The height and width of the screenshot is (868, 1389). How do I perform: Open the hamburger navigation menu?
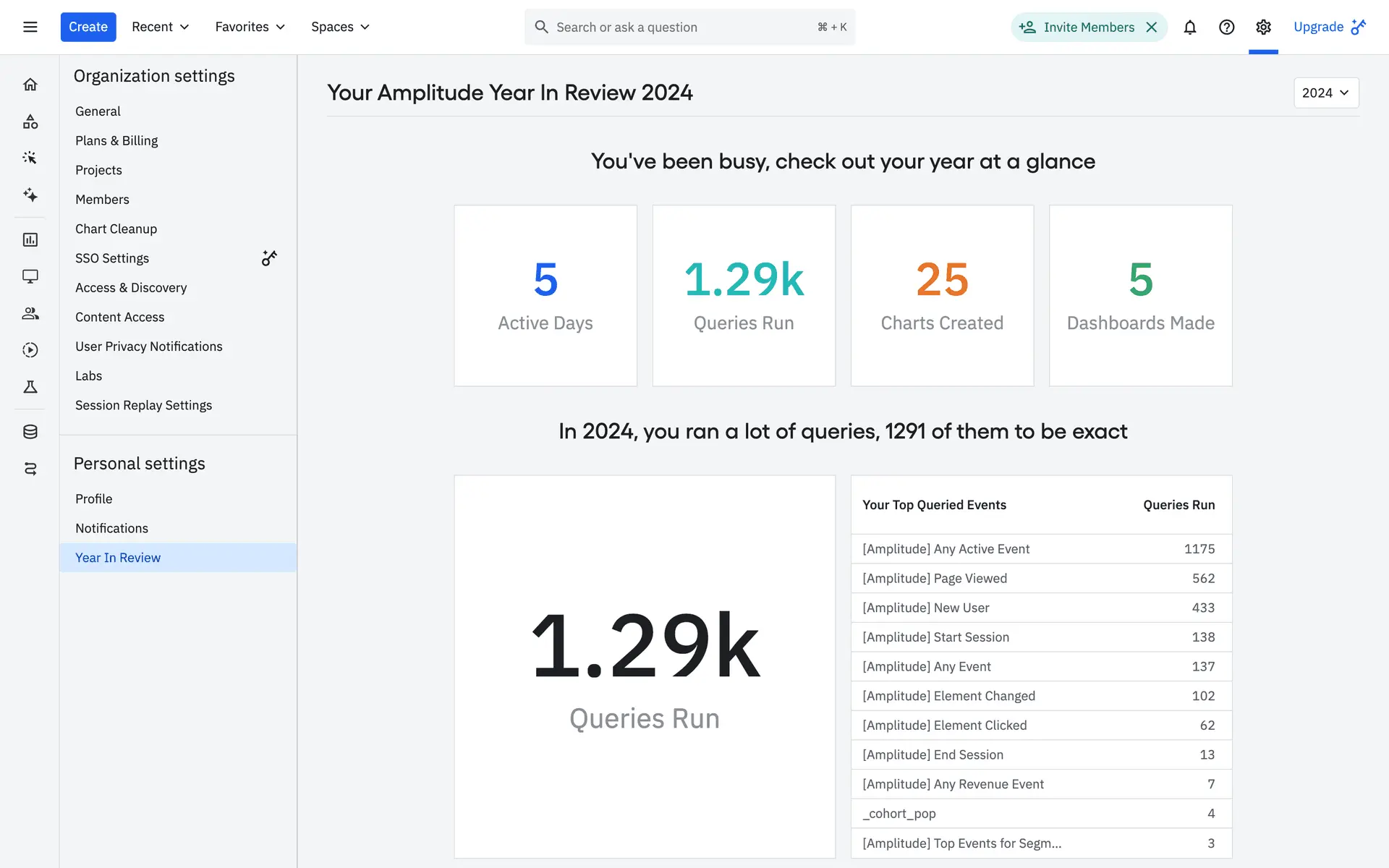[x=30, y=27]
